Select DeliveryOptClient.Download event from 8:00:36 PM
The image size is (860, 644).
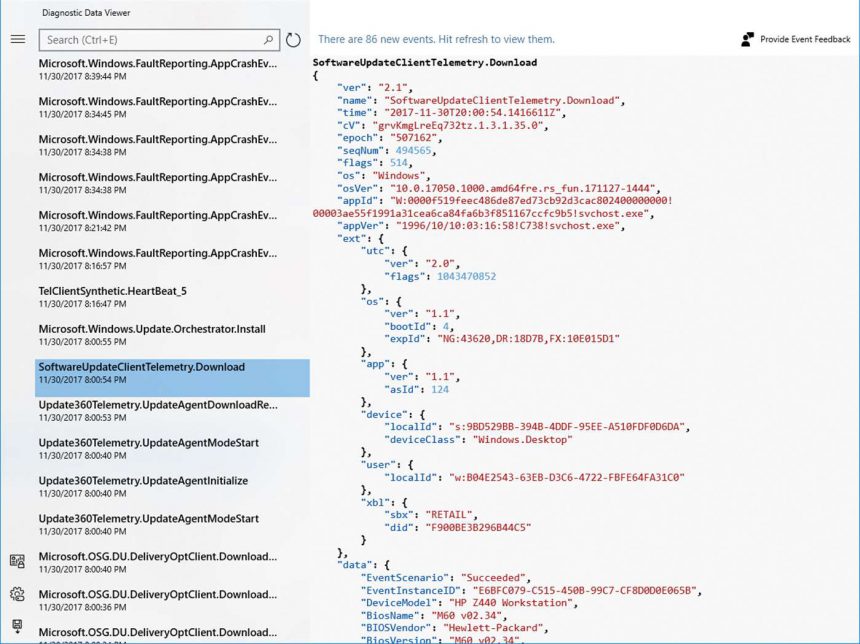coord(172,600)
